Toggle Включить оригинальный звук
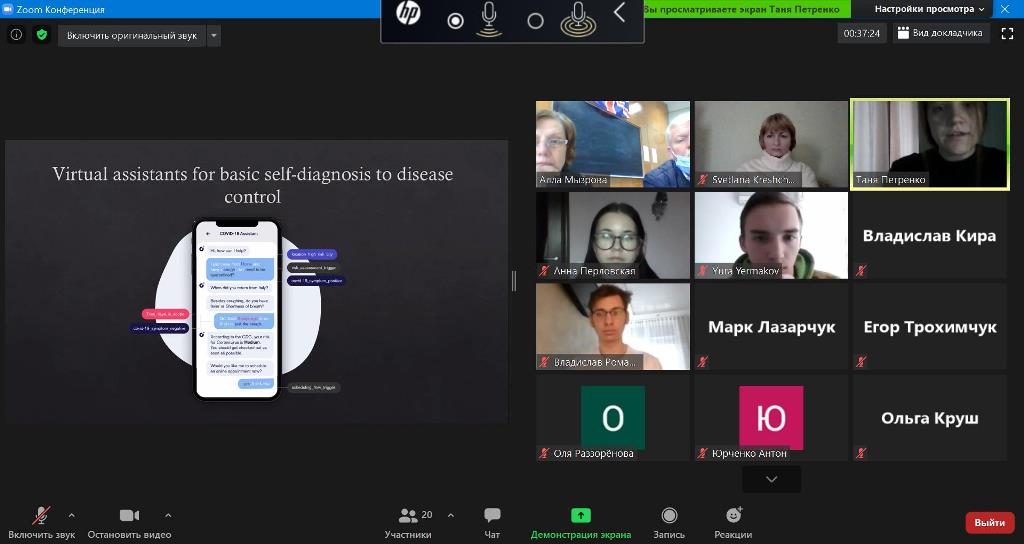 [x=131, y=35]
